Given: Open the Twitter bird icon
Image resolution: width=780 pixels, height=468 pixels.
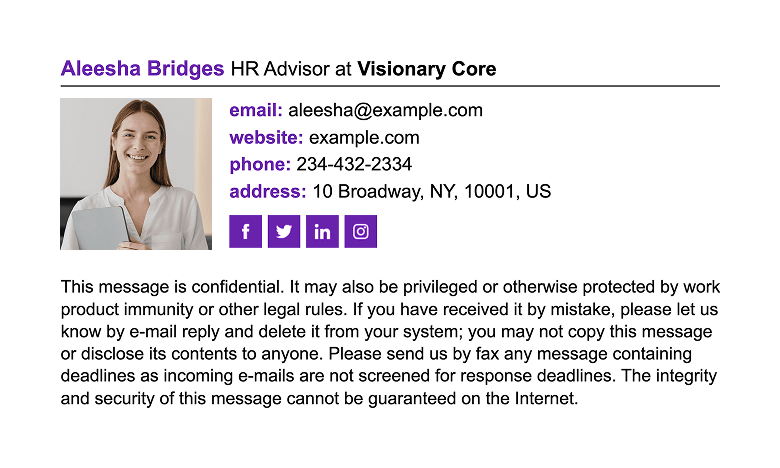Looking at the screenshot, I should click(284, 231).
